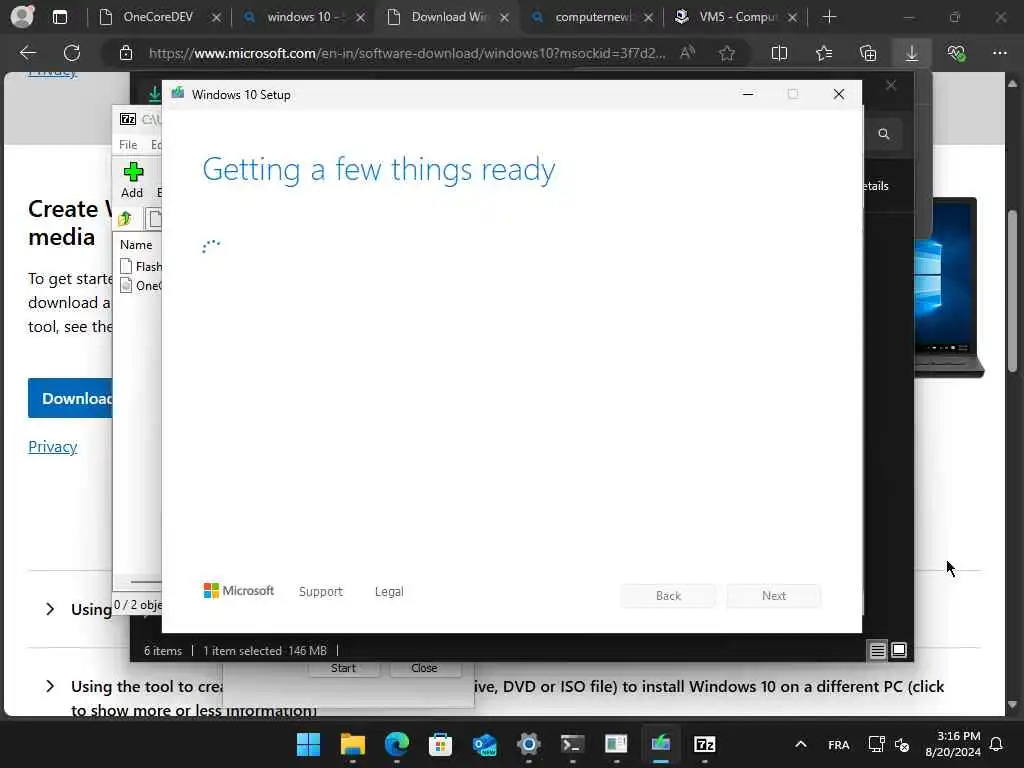Open the Privacy link below Download
Image resolution: width=1024 pixels, height=768 pixels.
[53, 447]
